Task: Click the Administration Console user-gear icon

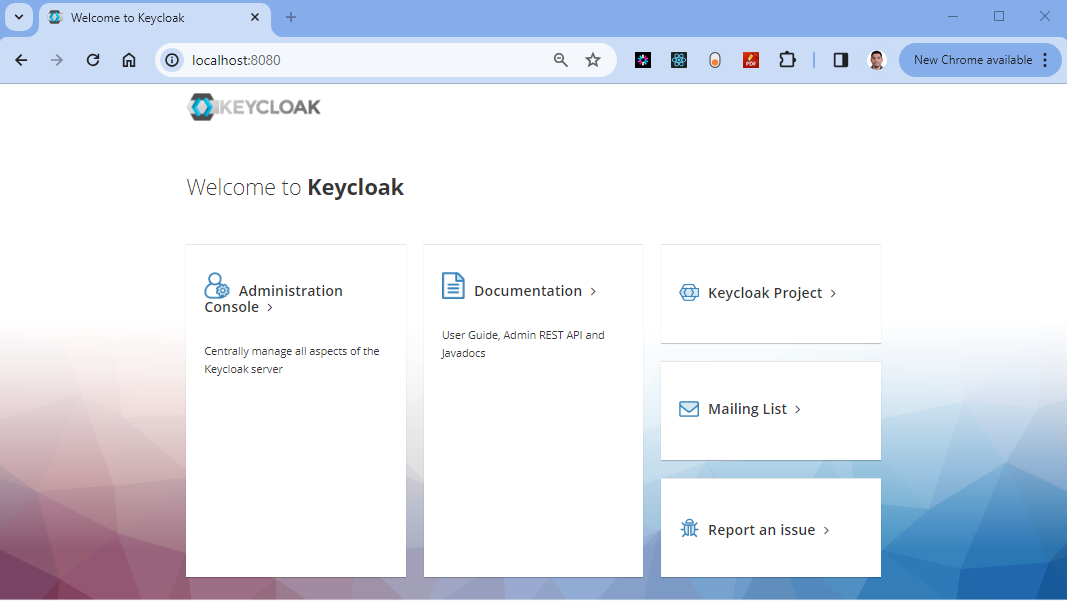Action: coord(217,286)
